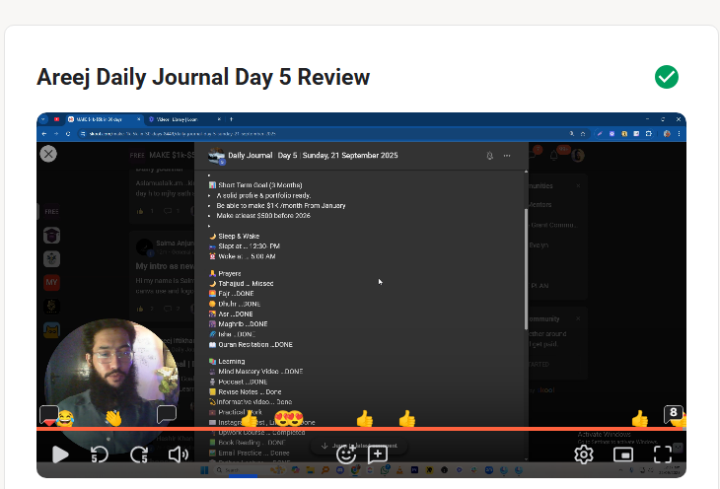Click the add comment plus icon
Image resolution: width=720 pixels, height=489 pixels.
(378, 454)
